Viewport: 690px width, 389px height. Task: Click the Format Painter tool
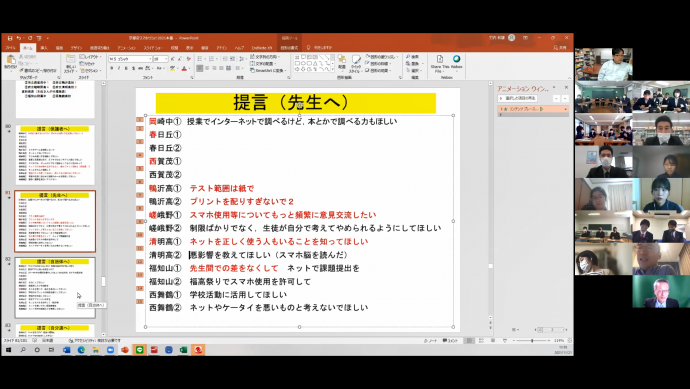click(x=38, y=70)
